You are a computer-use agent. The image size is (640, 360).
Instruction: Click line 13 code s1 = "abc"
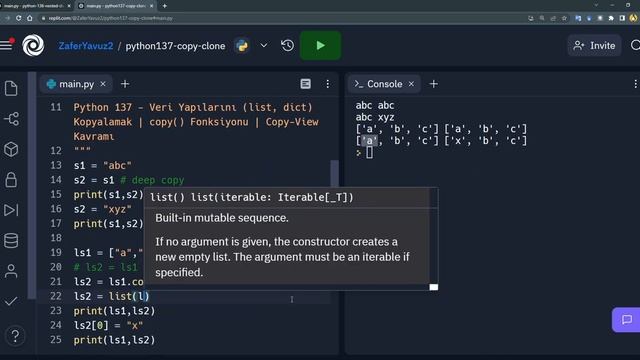coord(102,165)
